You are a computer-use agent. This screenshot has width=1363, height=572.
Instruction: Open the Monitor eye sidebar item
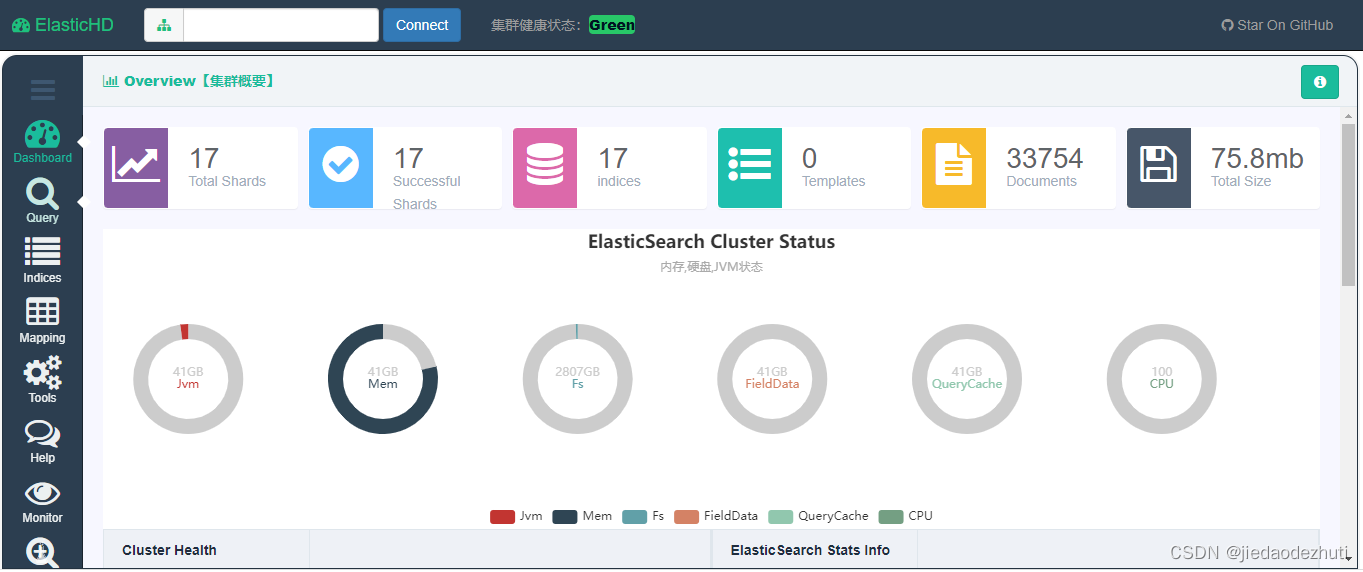[42, 501]
